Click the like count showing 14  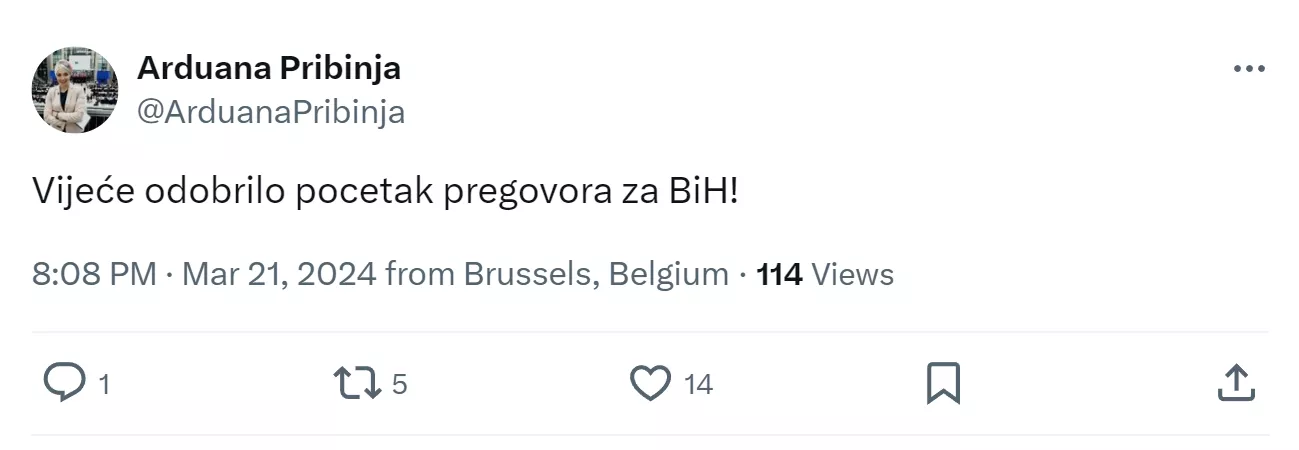698,384
